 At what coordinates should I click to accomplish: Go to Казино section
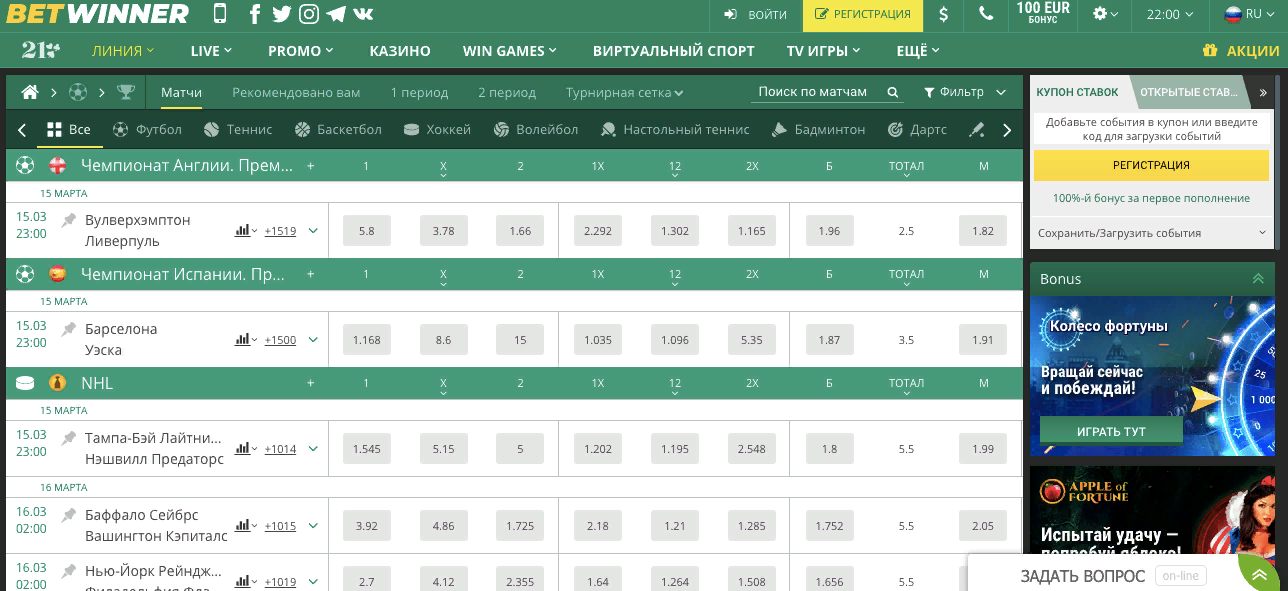point(400,51)
